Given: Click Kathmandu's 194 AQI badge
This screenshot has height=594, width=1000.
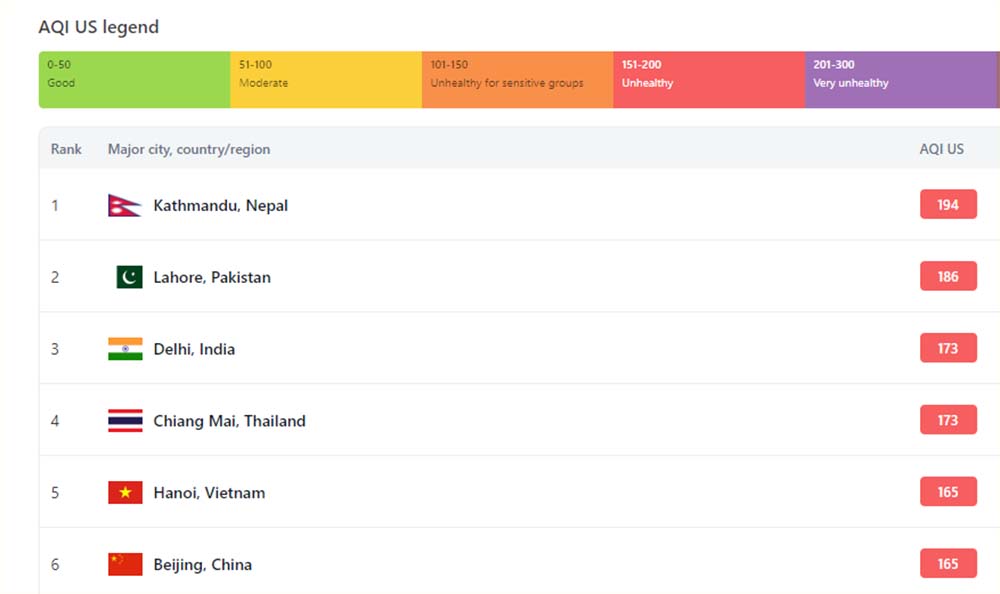Looking at the screenshot, I should [x=948, y=205].
